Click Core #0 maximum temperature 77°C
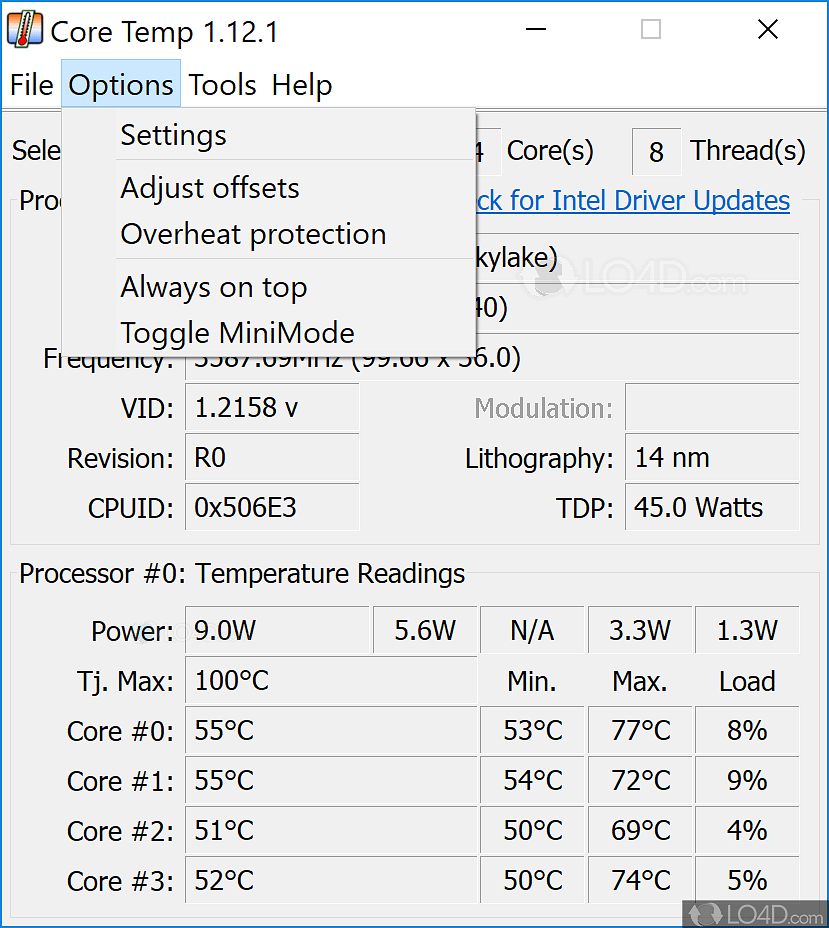 pos(640,730)
